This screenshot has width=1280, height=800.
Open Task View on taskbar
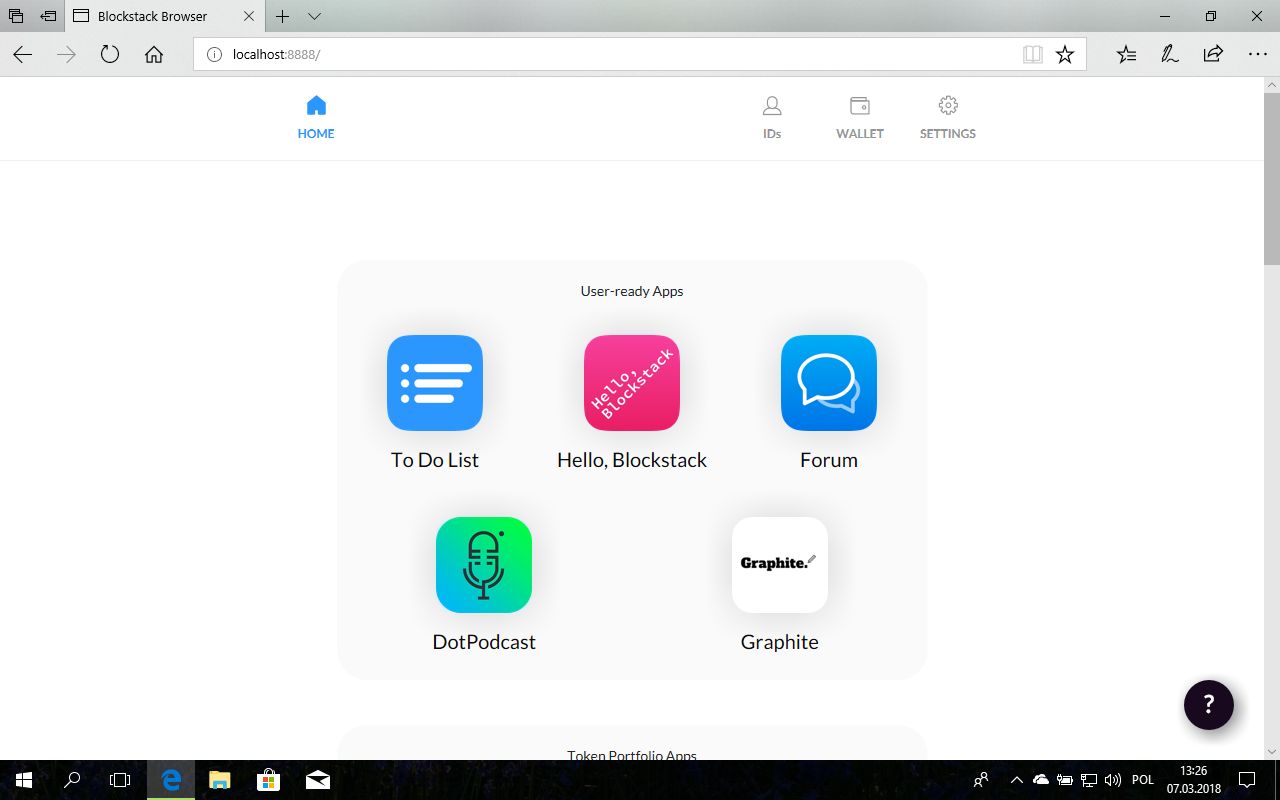120,780
